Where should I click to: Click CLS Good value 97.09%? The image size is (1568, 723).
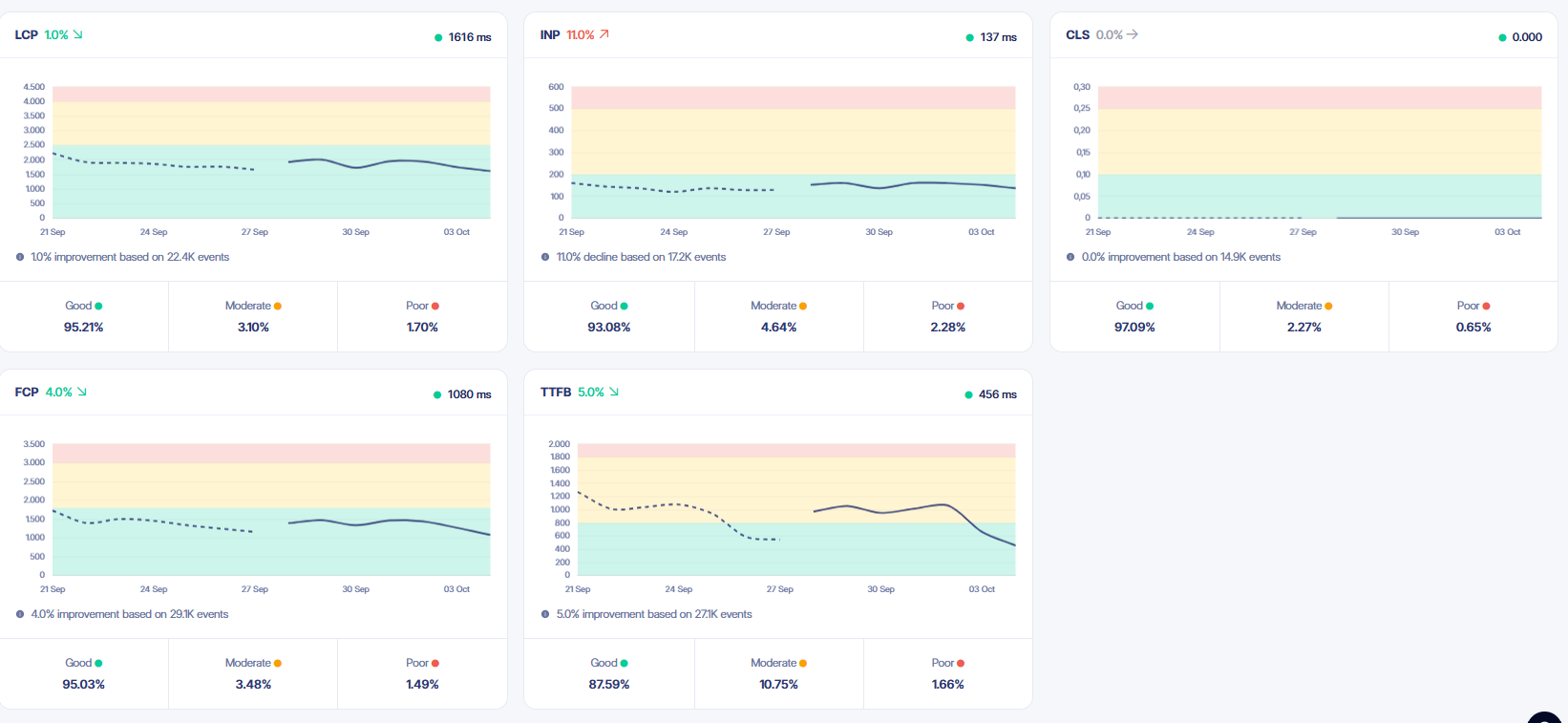pos(1134,327)
